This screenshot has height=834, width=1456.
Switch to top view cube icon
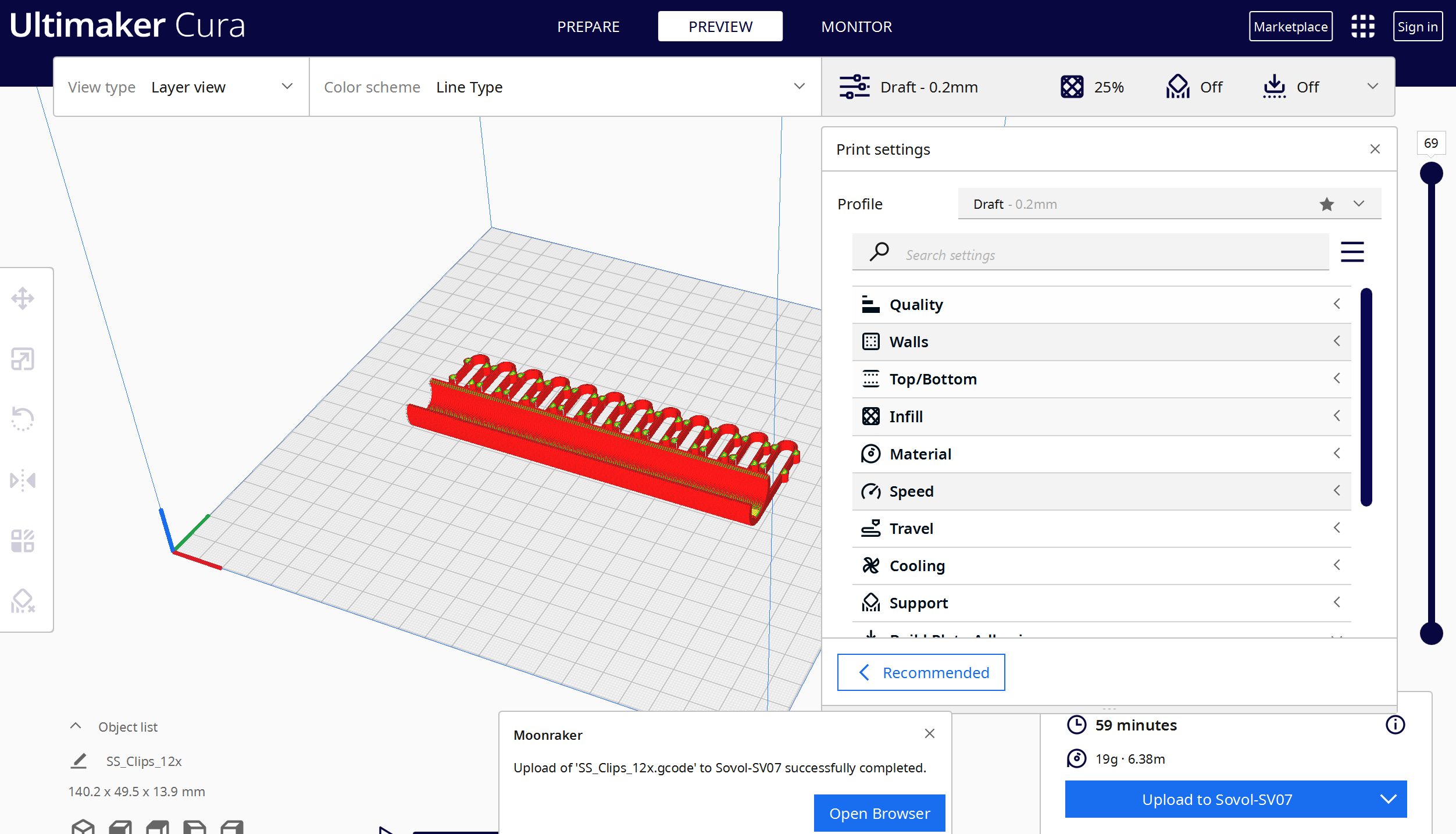click(158, 826)
